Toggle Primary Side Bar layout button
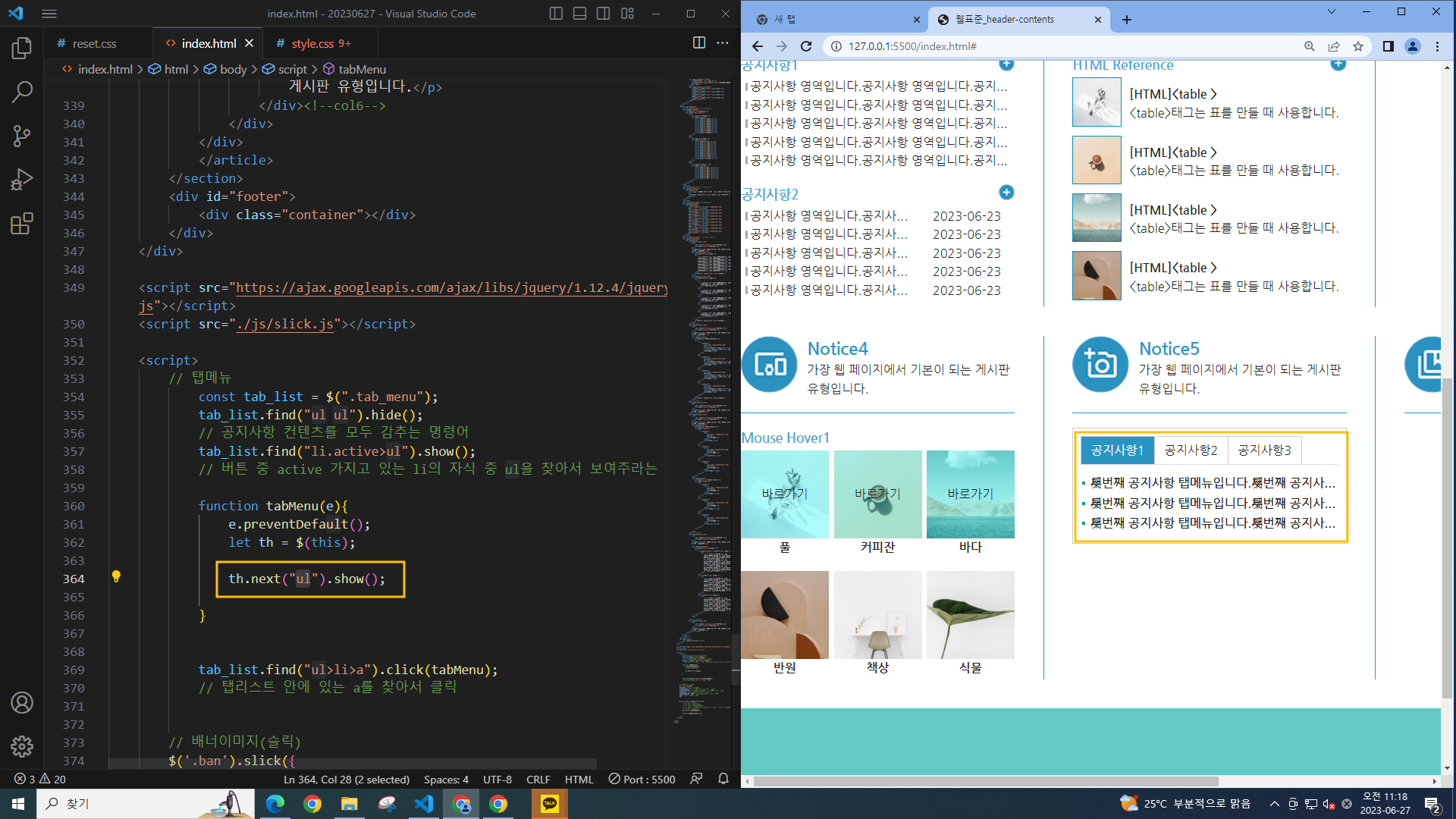Viewport: 1456px width, 819px height. click(556, 14)
